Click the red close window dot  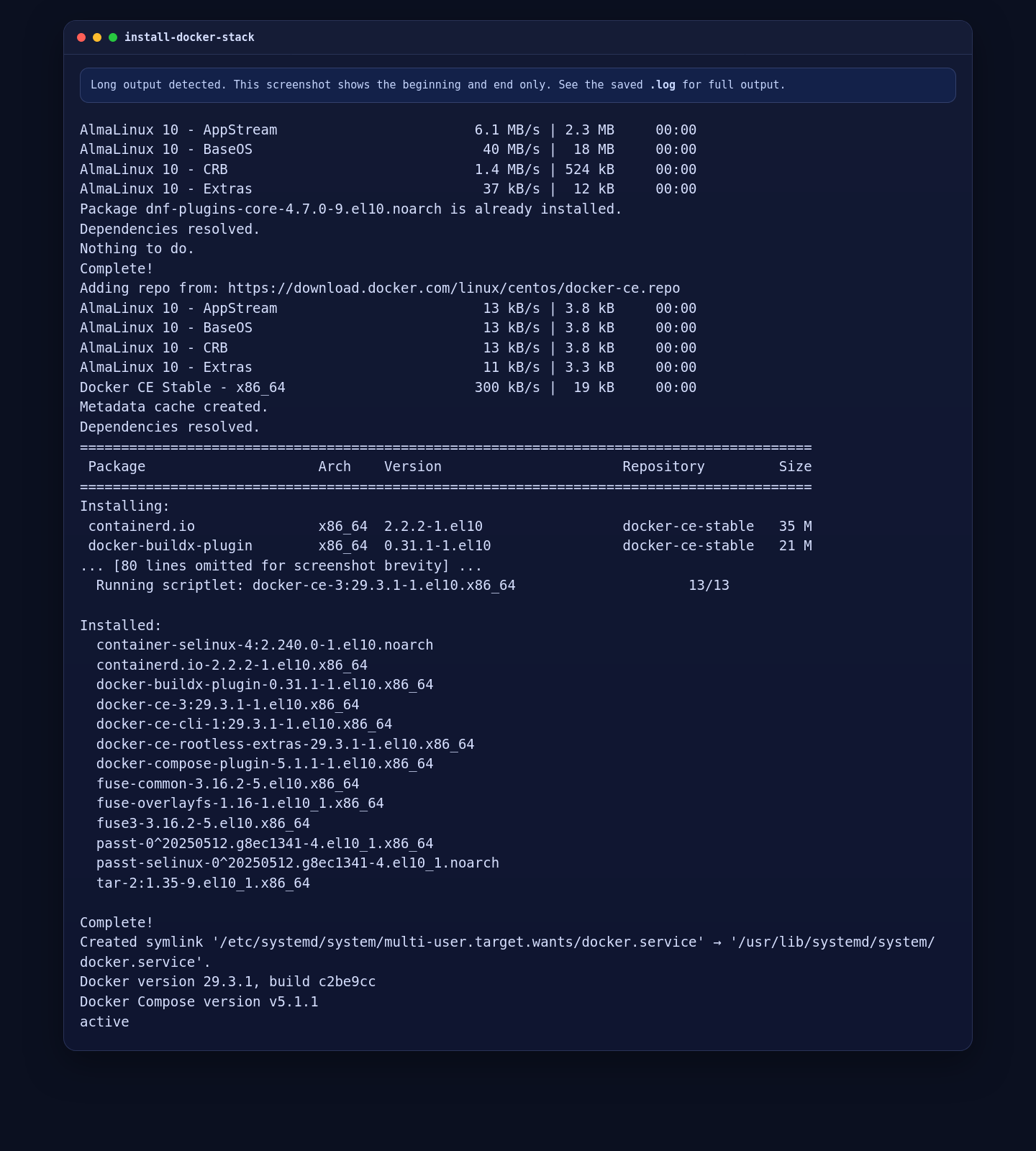coord(81,37)
